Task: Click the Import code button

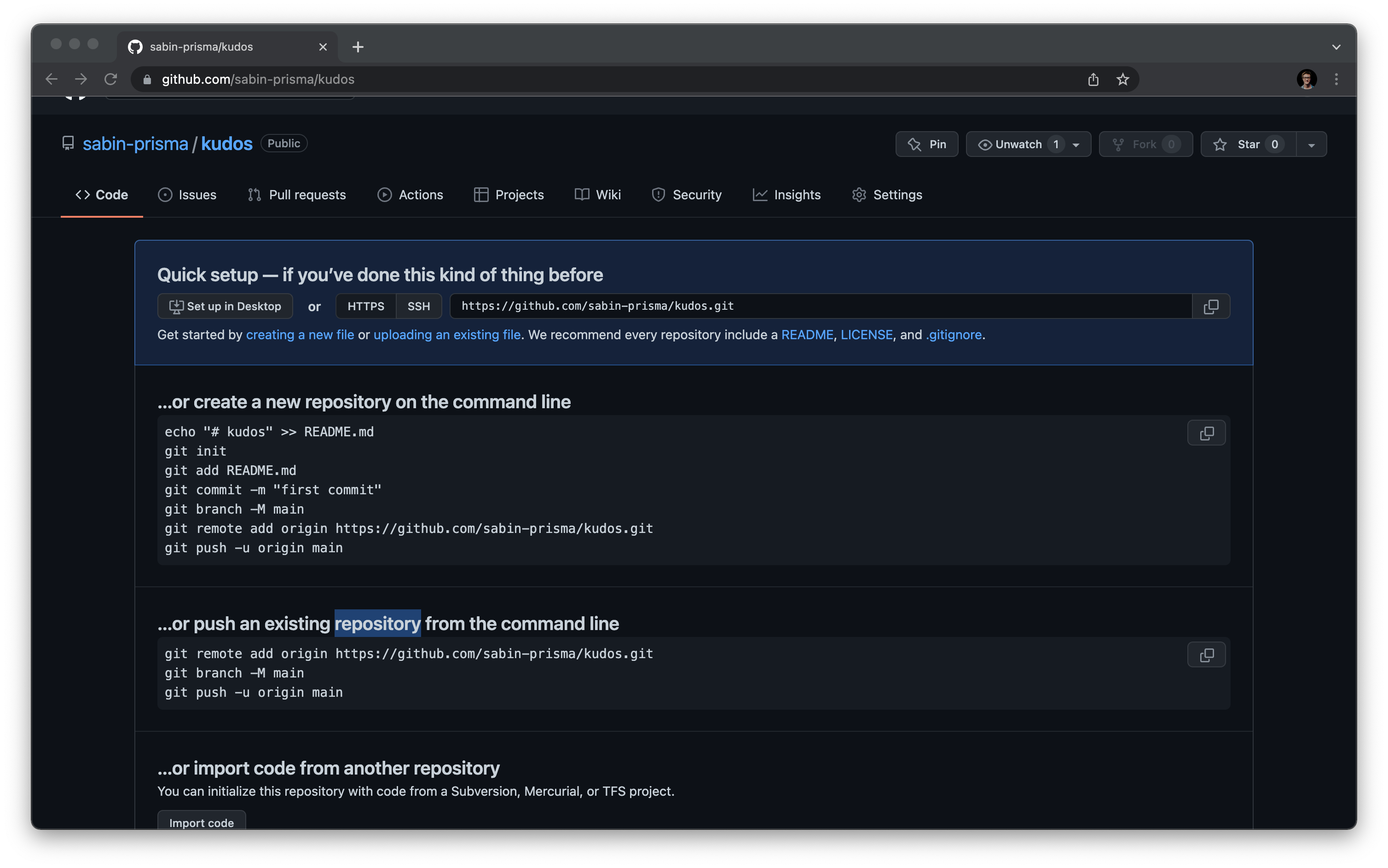Action: pyautogui.click(x=202, y=822)
